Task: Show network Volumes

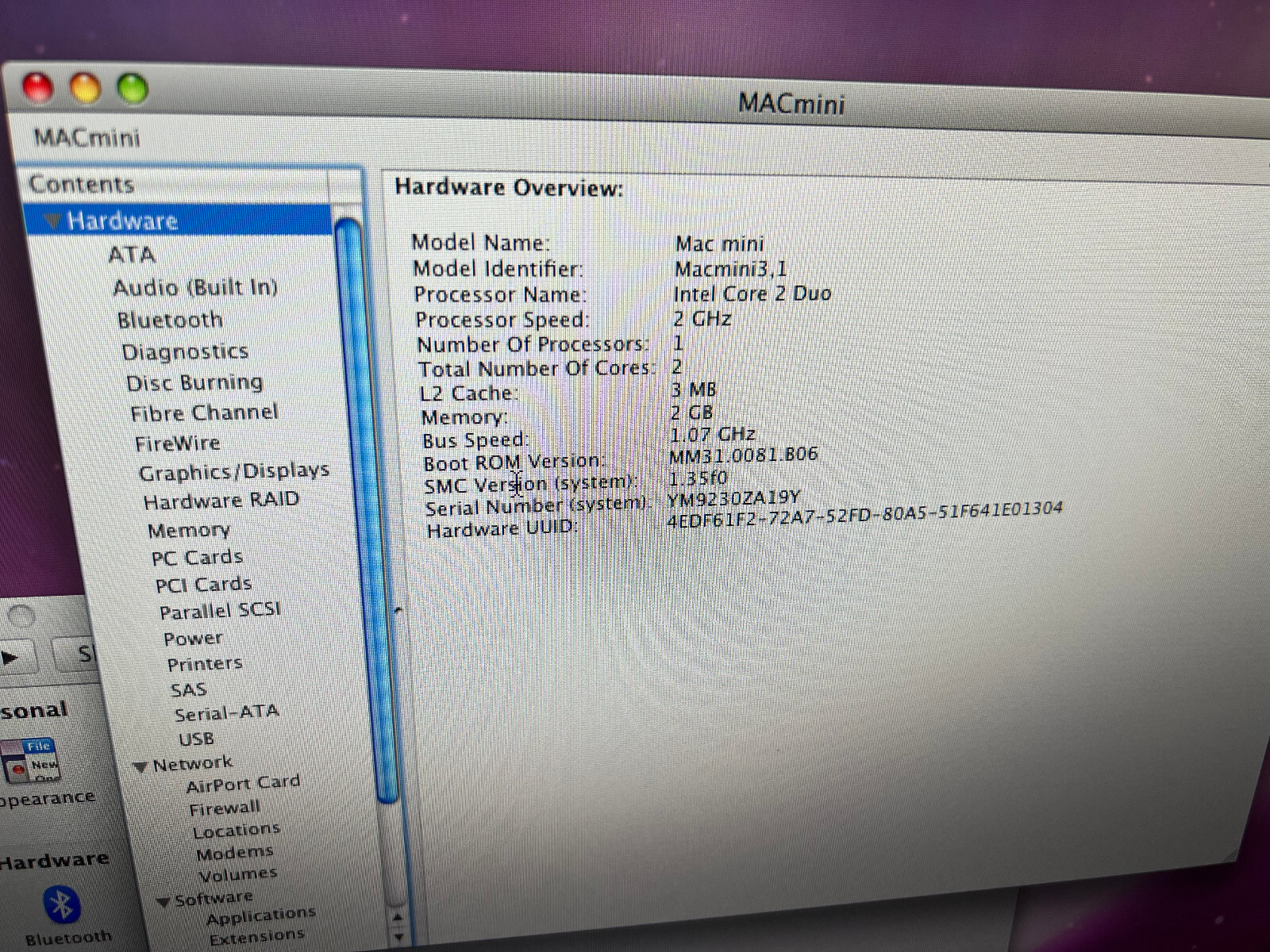Action: pyautogui.click(x=238, y=875)
